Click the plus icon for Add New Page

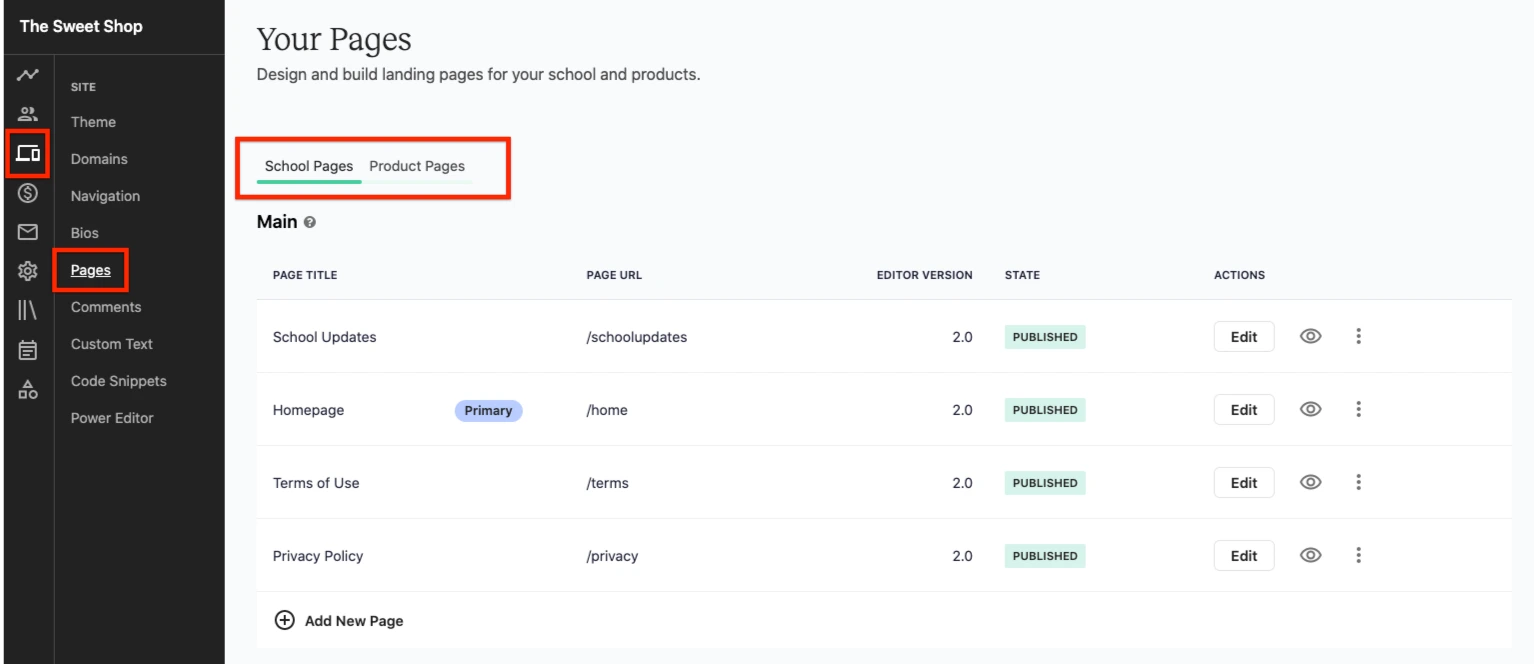(285, 620)
